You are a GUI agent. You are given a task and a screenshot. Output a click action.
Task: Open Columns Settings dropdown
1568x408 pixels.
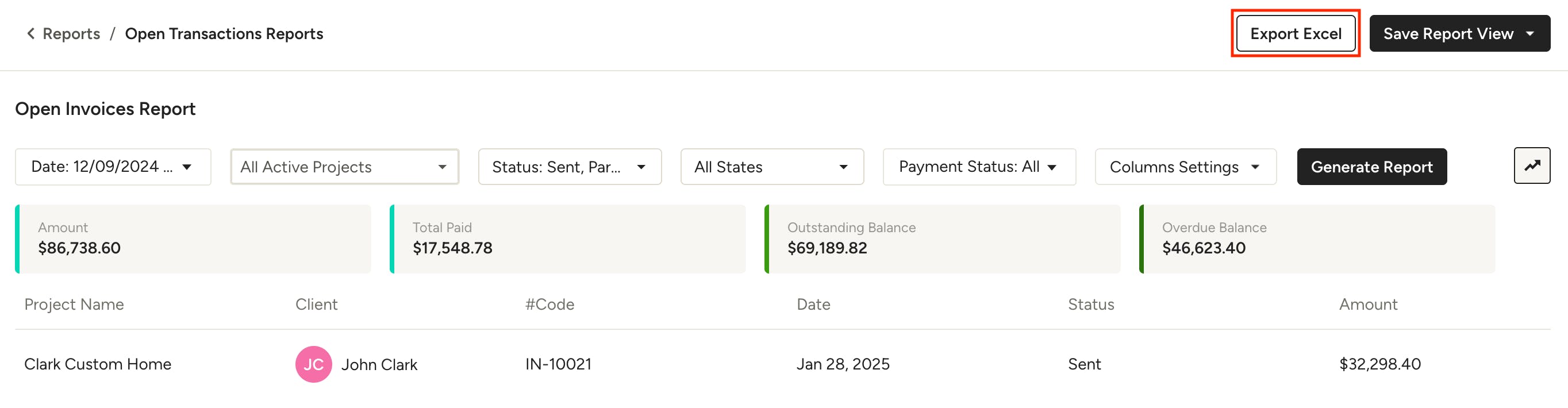pos(1185,167)
